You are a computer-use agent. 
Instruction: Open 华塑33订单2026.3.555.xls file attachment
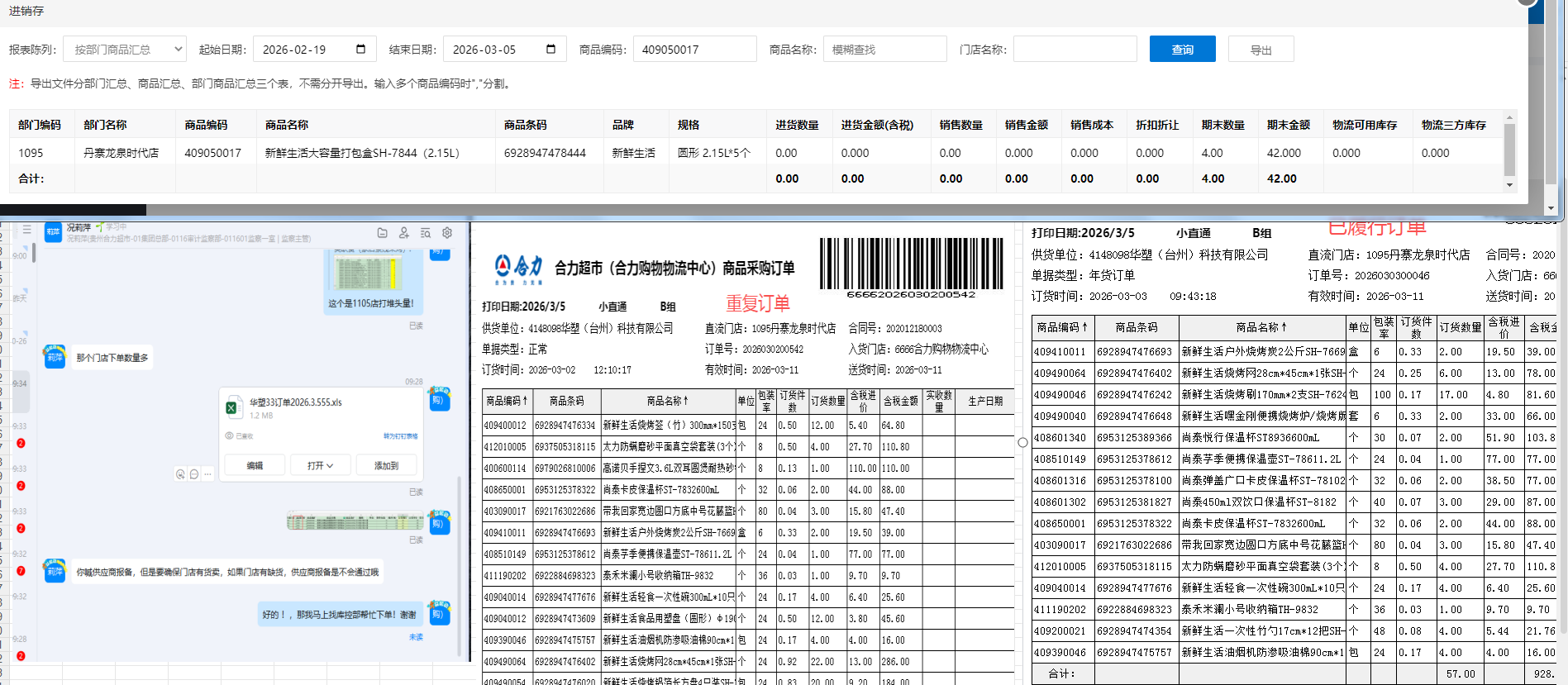(295, 402)
